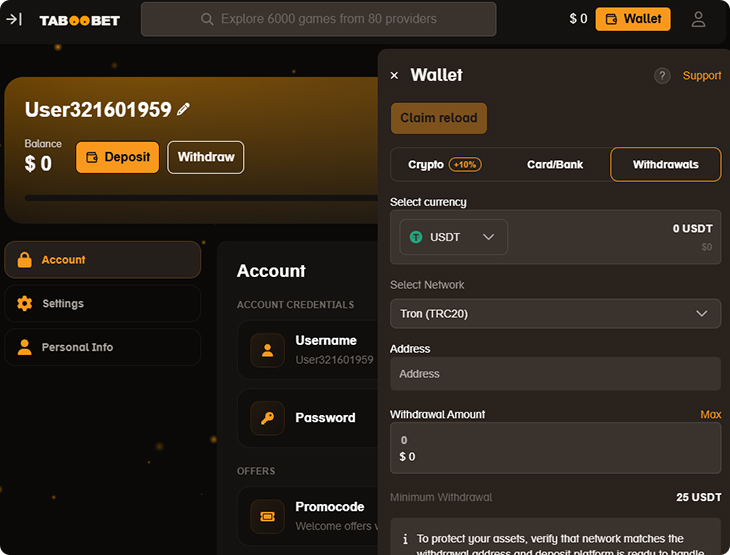Click the Username card icon
Viewport: 730px width, 555px height.
pyautogui.click(x=267, y=350)
